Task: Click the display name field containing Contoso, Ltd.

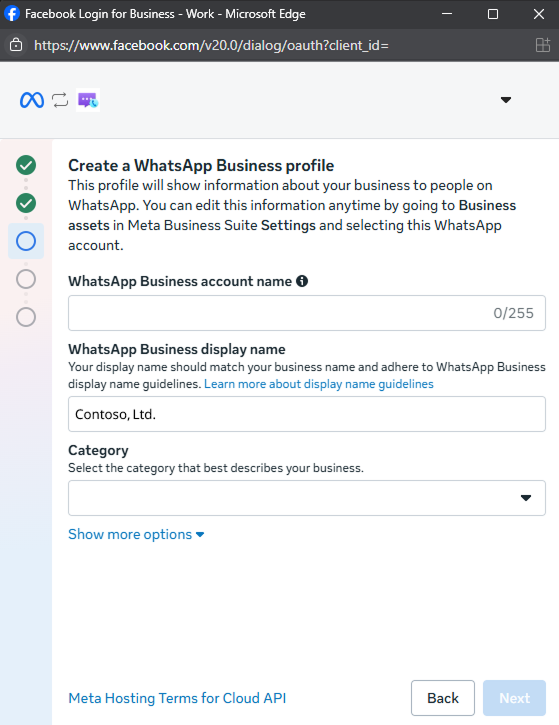Action: 307,414
